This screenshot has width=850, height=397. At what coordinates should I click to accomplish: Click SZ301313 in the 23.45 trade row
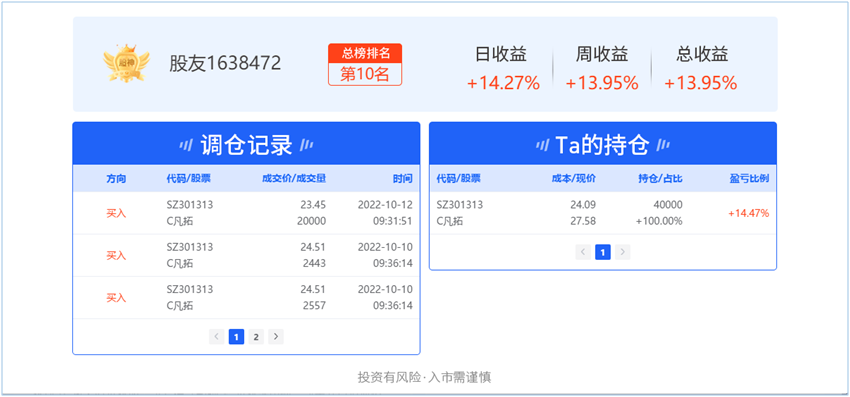pyautogui.click(x=190, y=205)
